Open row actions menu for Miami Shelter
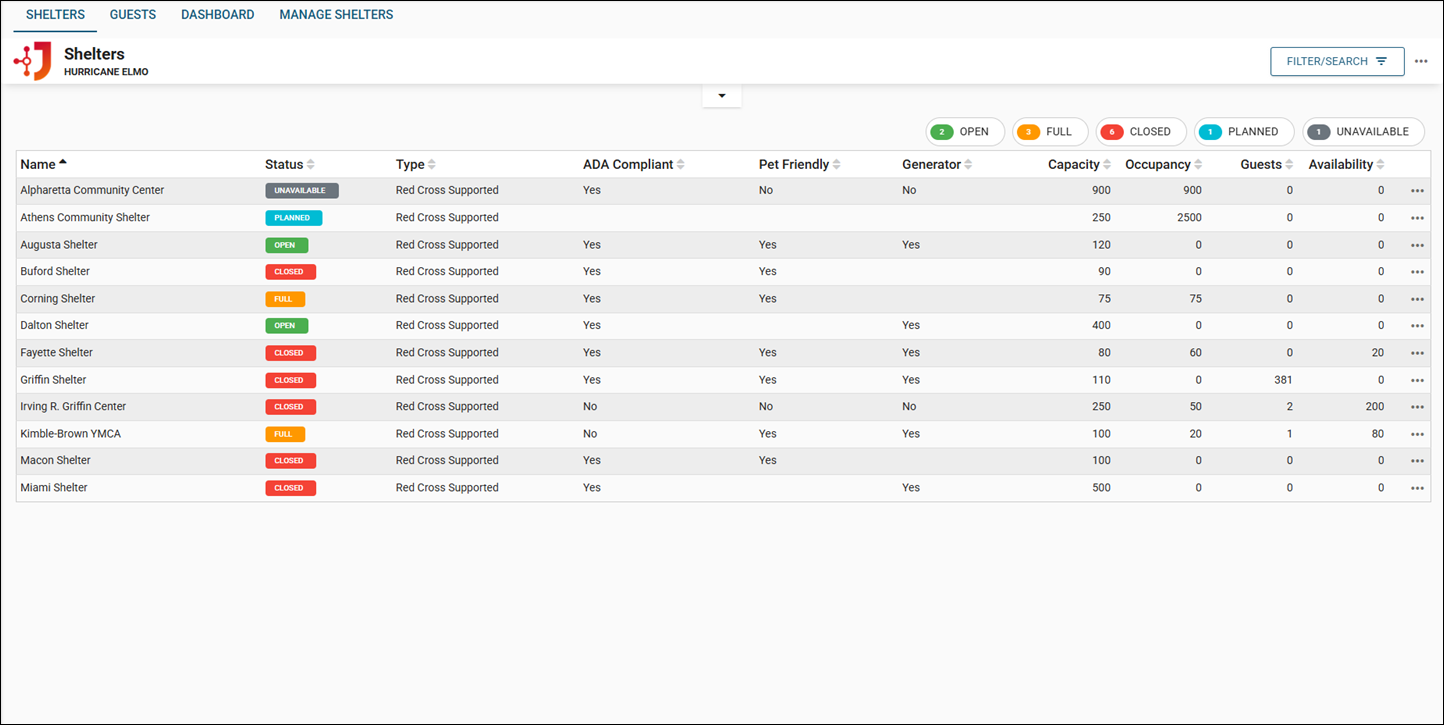1444x725 pixels. coord(1417,489)
